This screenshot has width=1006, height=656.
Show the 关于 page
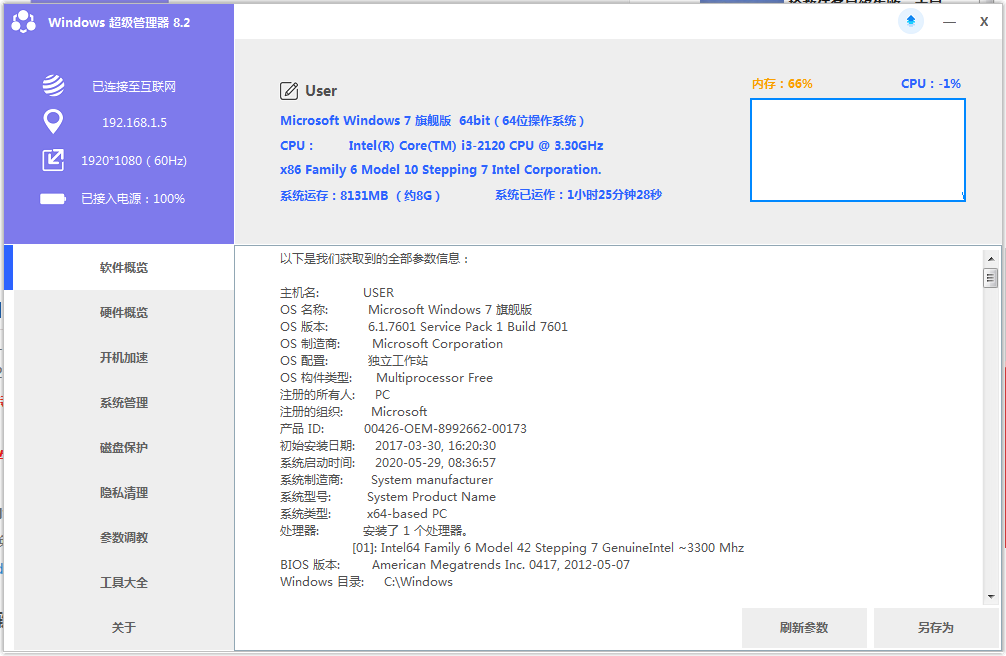(x=124, y=627)
